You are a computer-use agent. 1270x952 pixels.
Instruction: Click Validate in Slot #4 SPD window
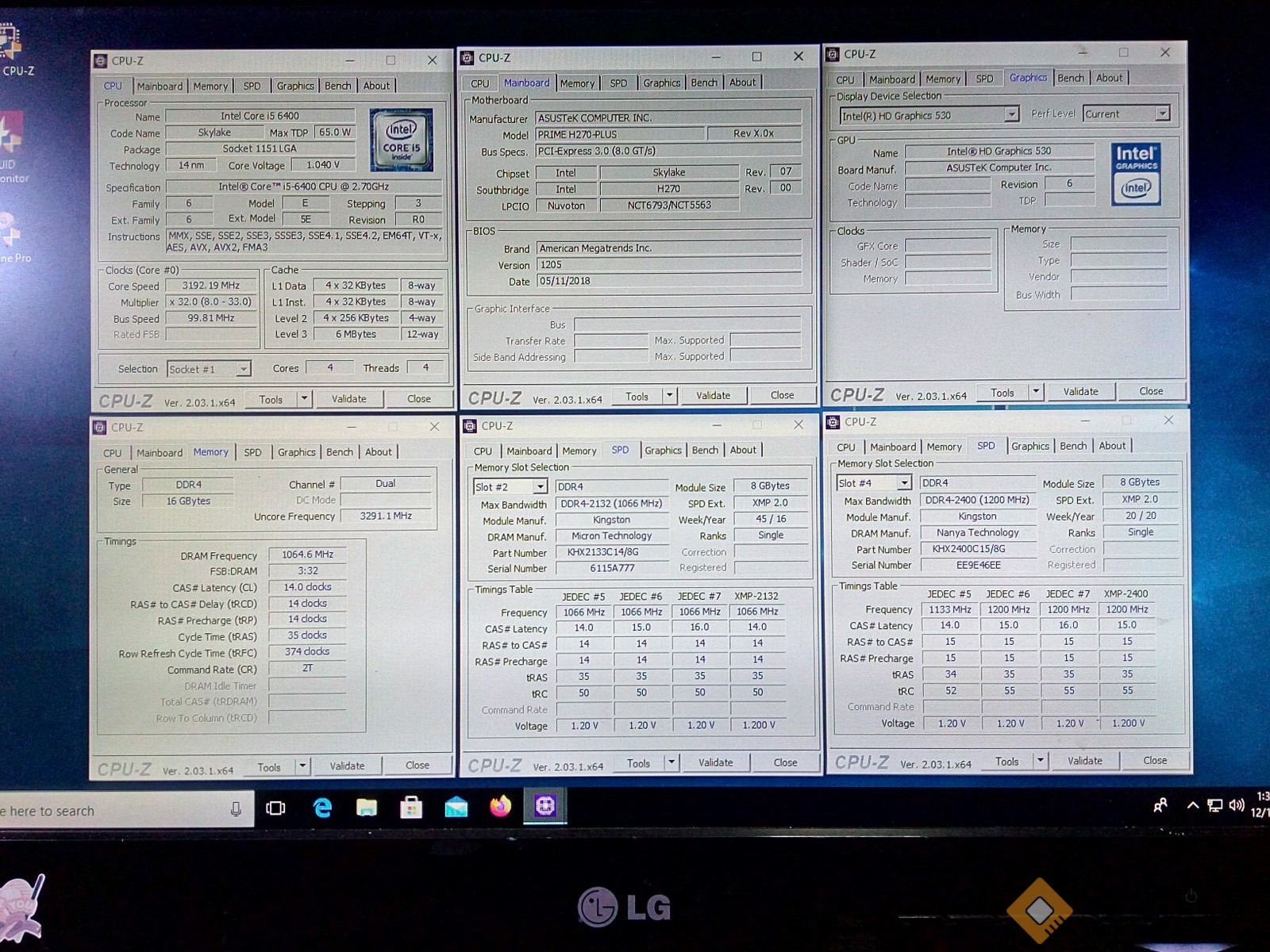(x=1085, y=761)
